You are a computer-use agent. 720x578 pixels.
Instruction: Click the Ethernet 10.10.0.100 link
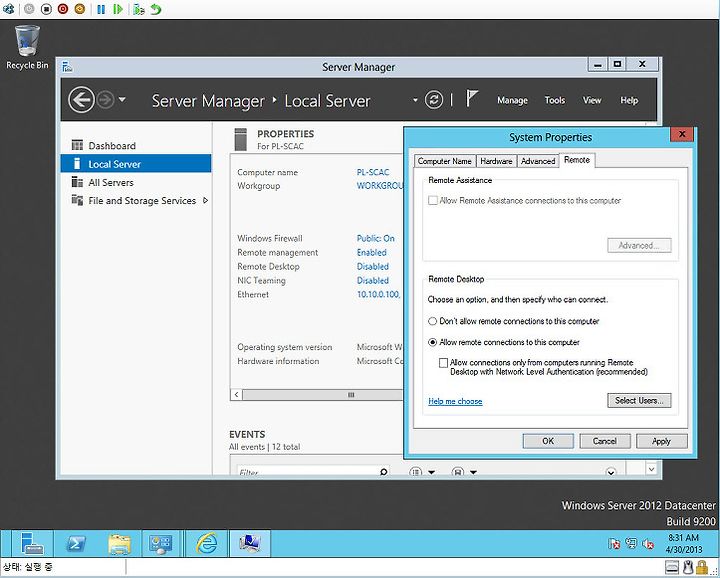pos(378,294)
